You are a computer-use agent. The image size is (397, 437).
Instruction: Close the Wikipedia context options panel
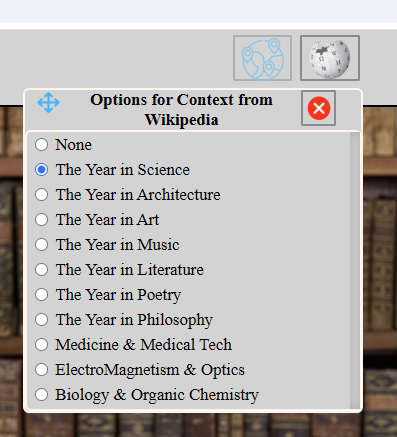pyautogui.click(x=318, y=108)
